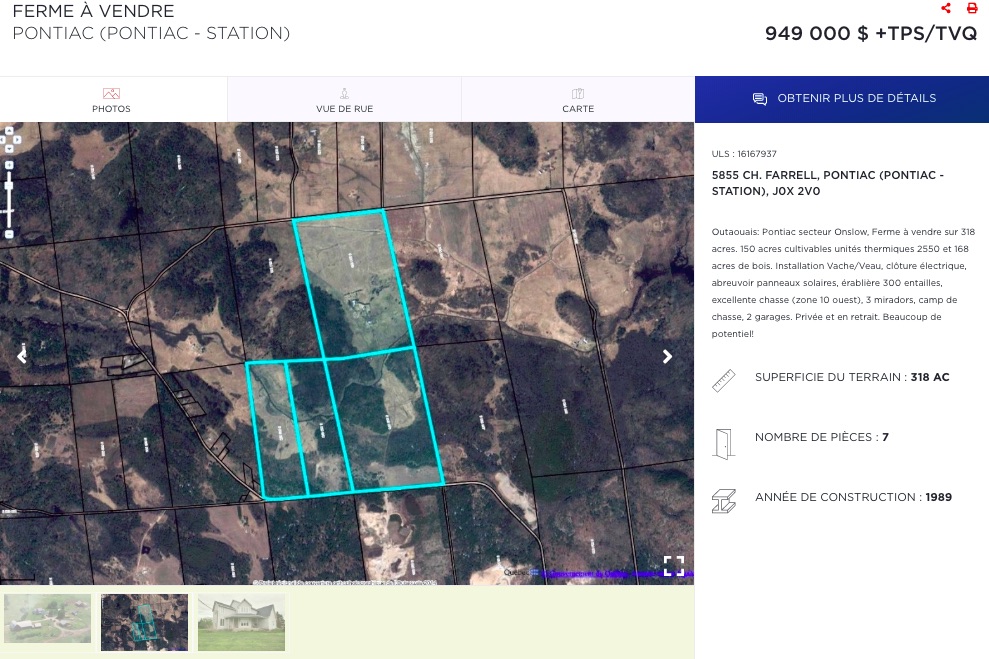
Task: Click the red print icon
Action: tap(971, 8)
